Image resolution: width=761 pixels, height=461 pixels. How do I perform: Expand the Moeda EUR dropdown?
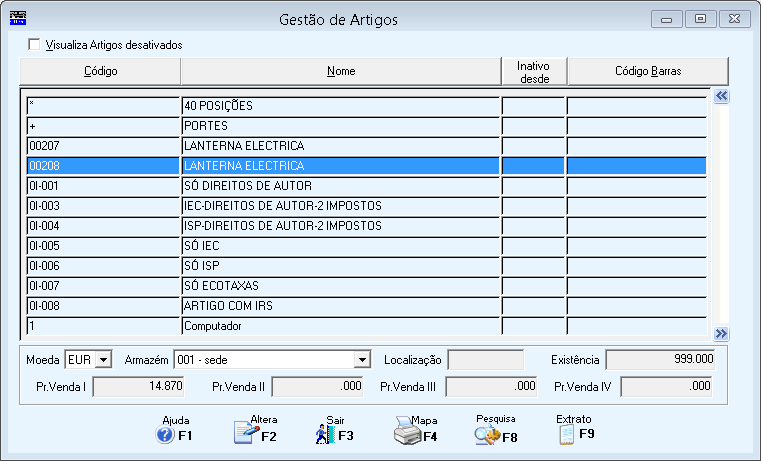[103, 360]
